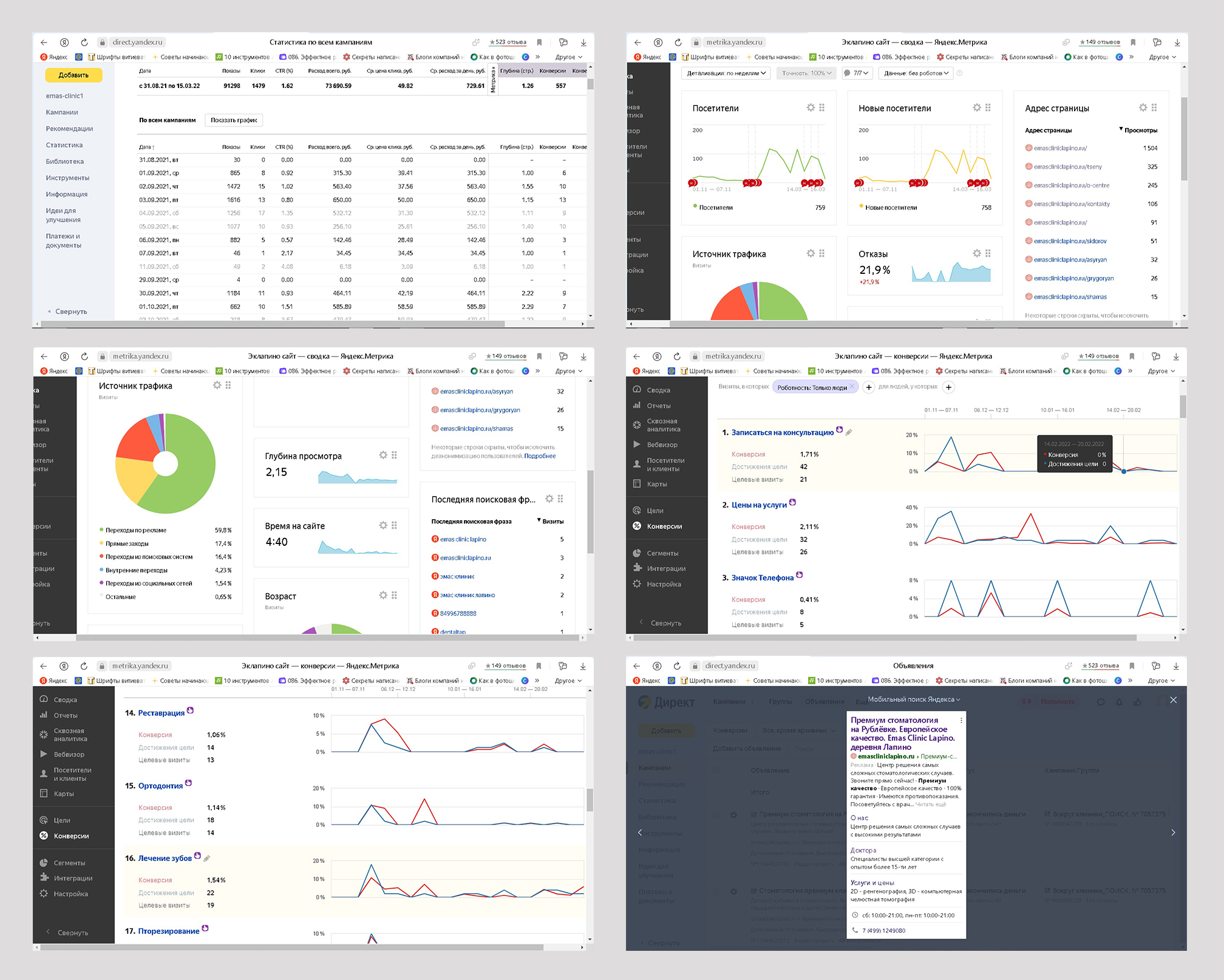The height and width of the screenshot is (980, 1224).
Task: Open Точность: 100% dropdown
Action: click(806, 73)
